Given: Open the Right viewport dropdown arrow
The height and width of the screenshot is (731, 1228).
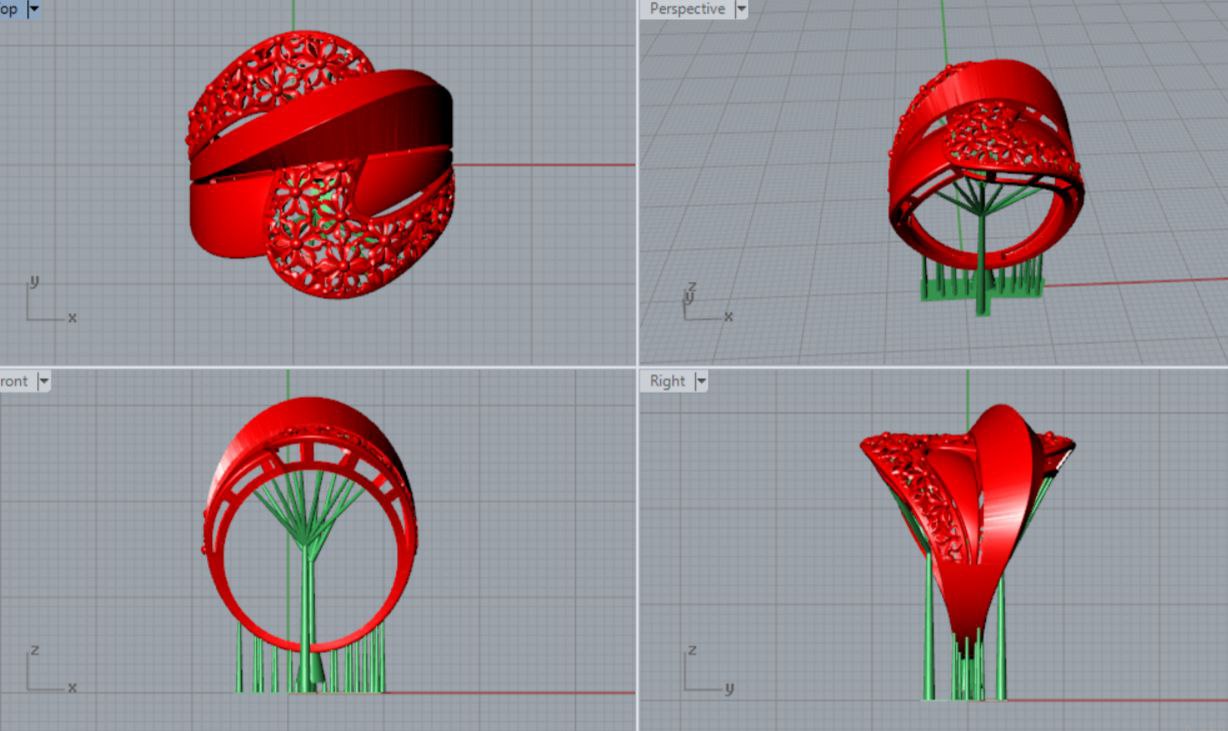Looking at the screenshot, I should [x=700, y=381].
